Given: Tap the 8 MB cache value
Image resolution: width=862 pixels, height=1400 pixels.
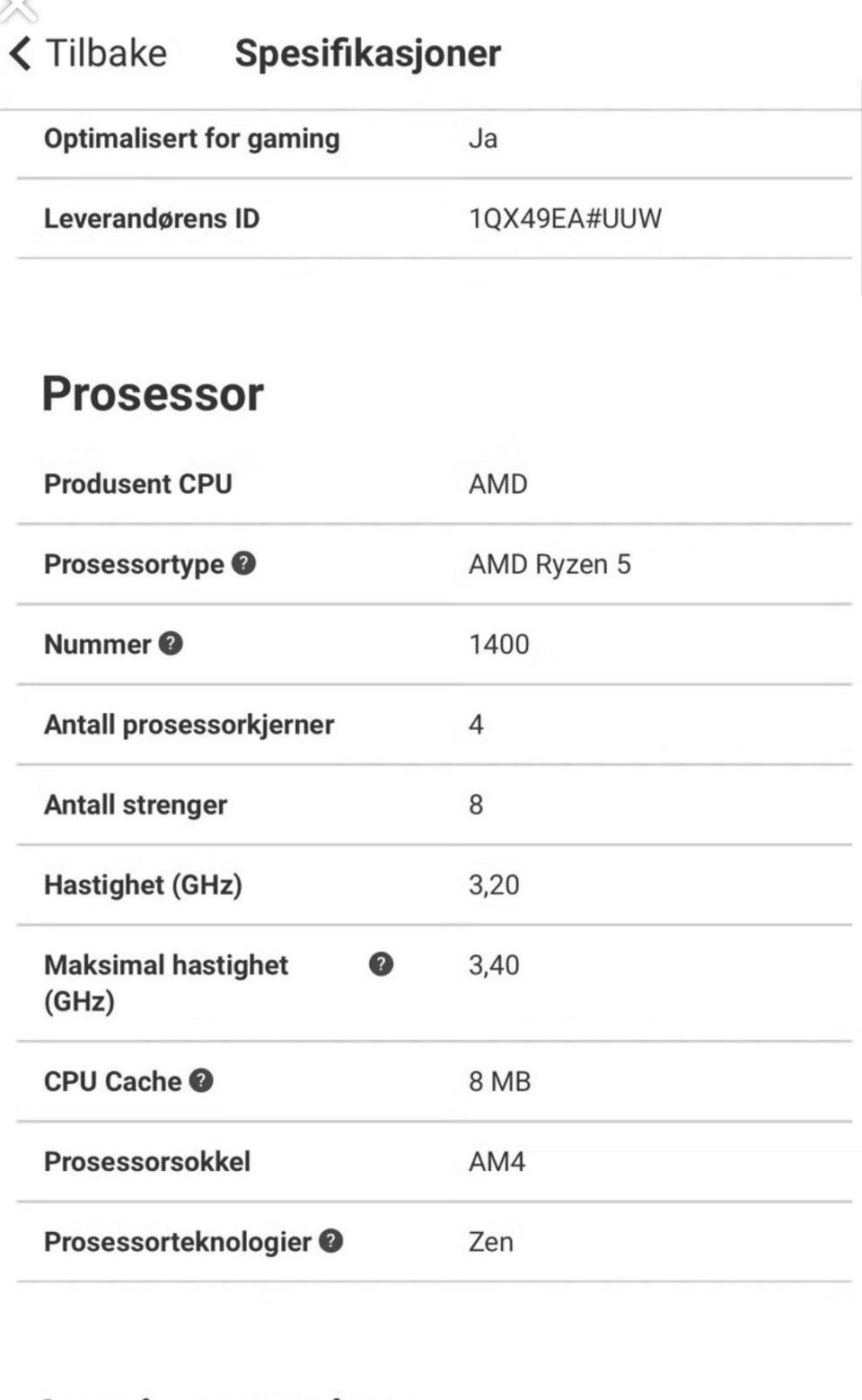Looking at the screenshot, I should [x=499, y=1081].
